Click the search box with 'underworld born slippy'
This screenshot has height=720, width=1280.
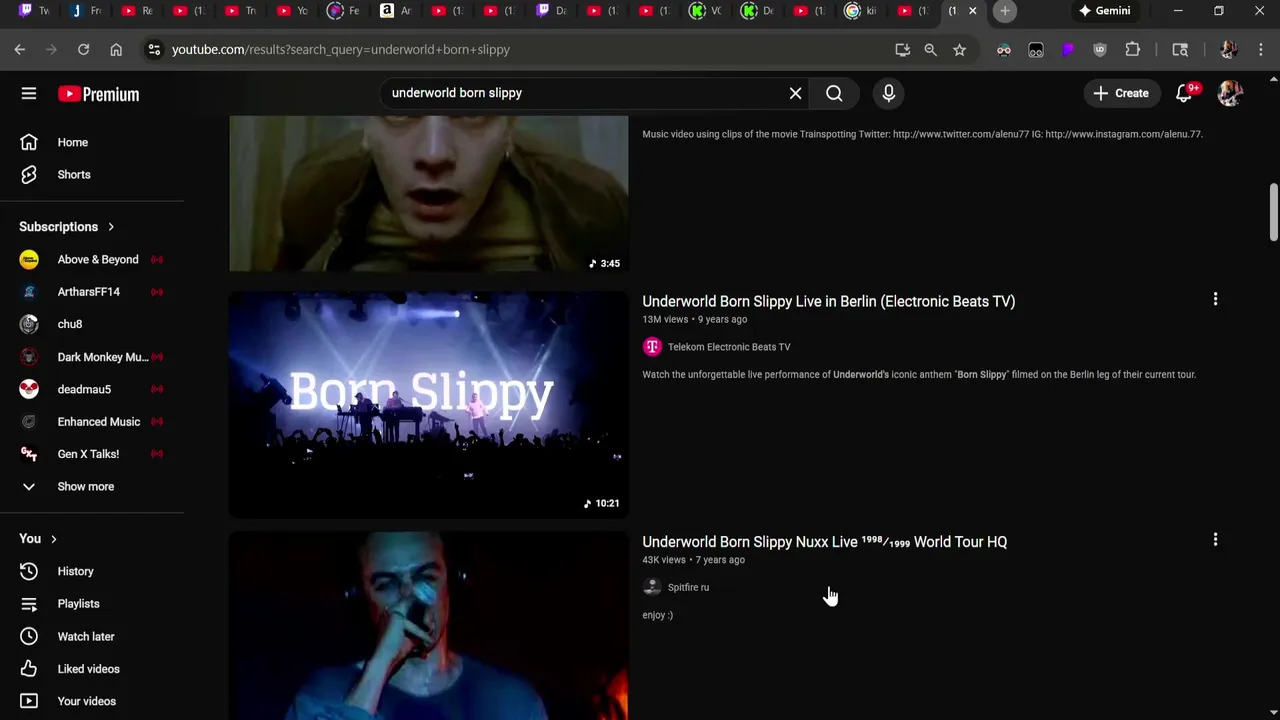click(x=585, y=93)
